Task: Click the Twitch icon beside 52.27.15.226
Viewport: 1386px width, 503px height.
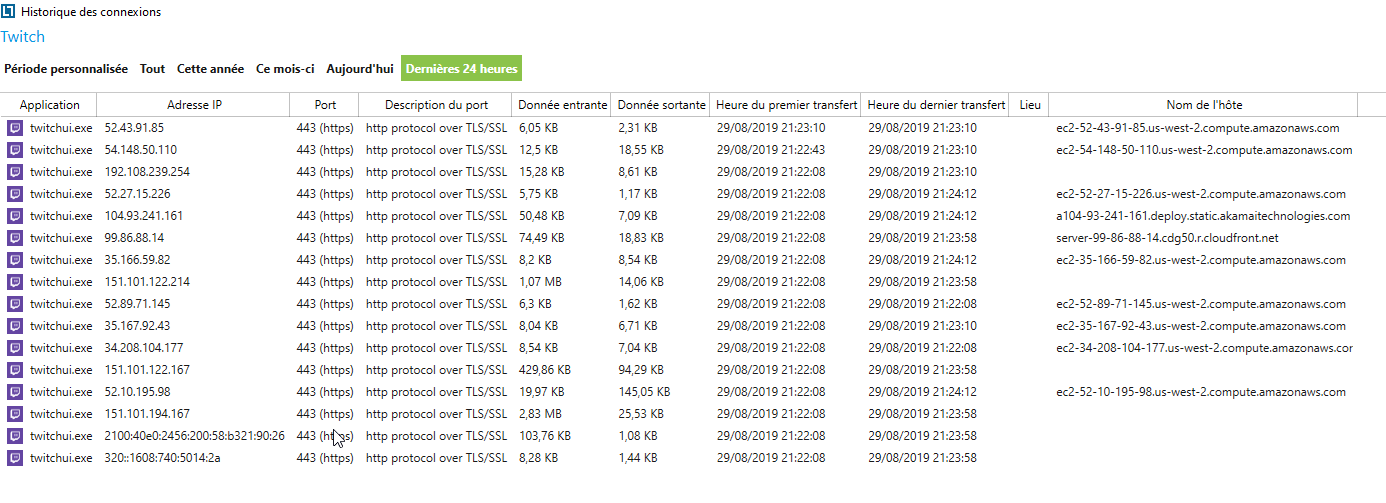Action: (x=14, y=194)
